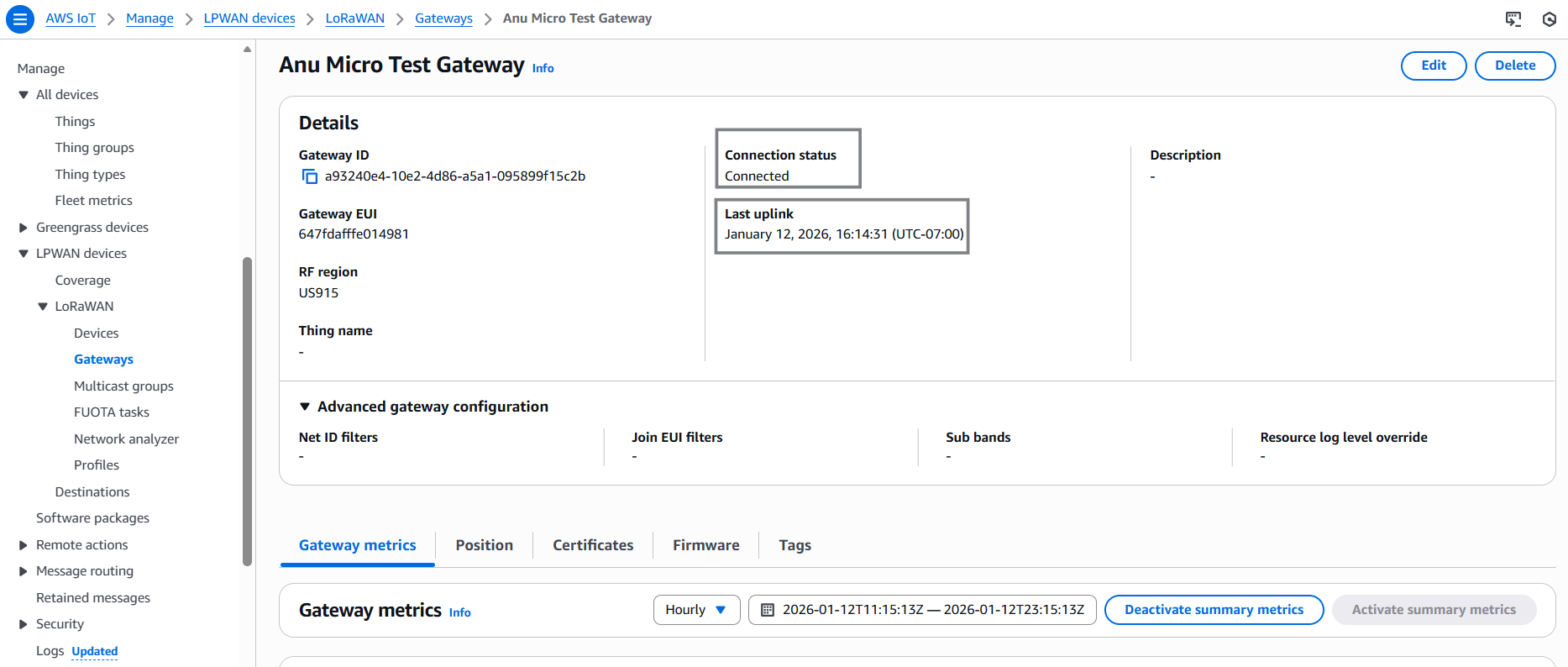This screenshot has width=1568, height=667.
Task: Open Multicast groups in the sidebar
Action: coord(123,386)
